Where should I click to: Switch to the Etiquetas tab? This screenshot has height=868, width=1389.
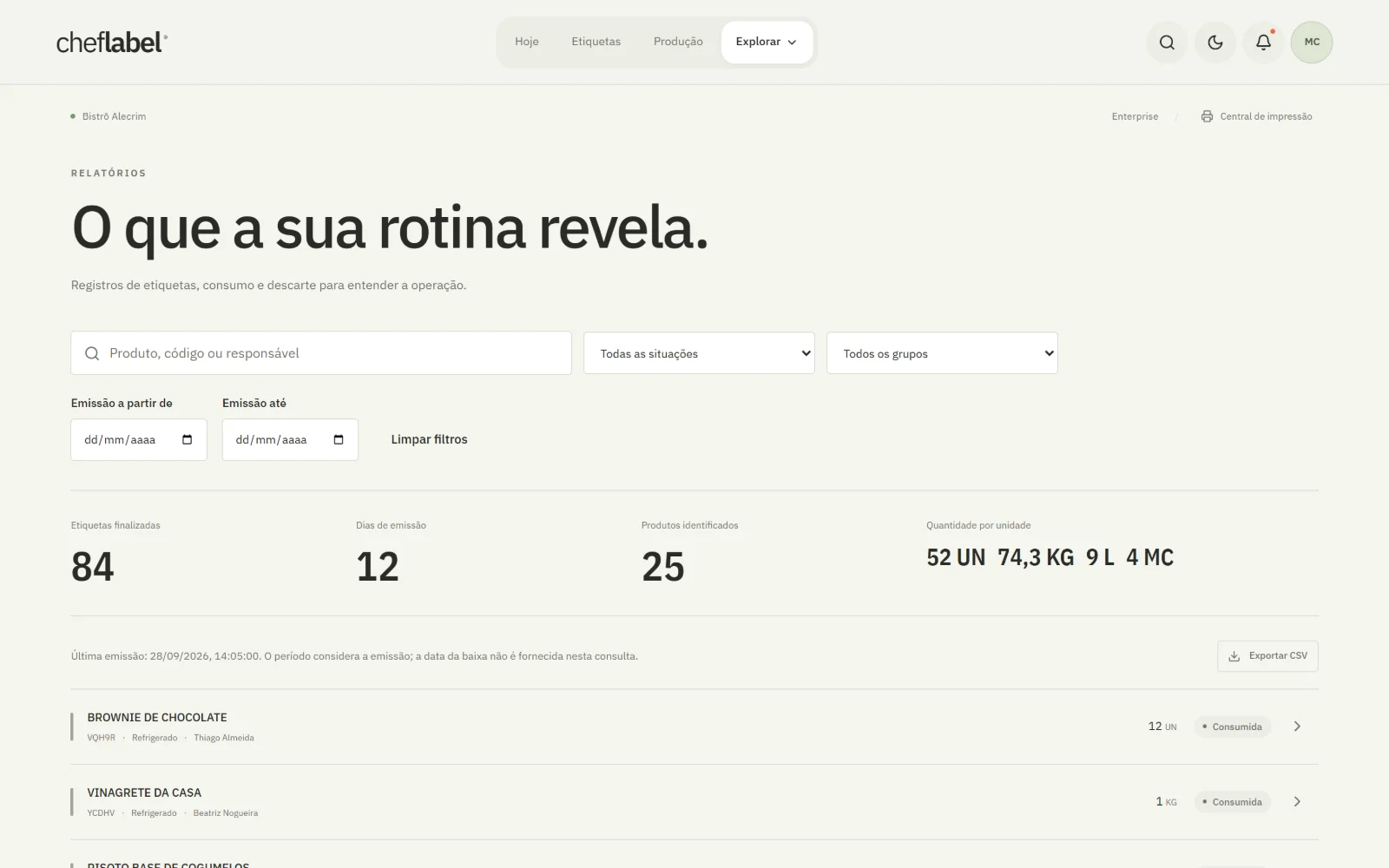[x=596, y=42]
